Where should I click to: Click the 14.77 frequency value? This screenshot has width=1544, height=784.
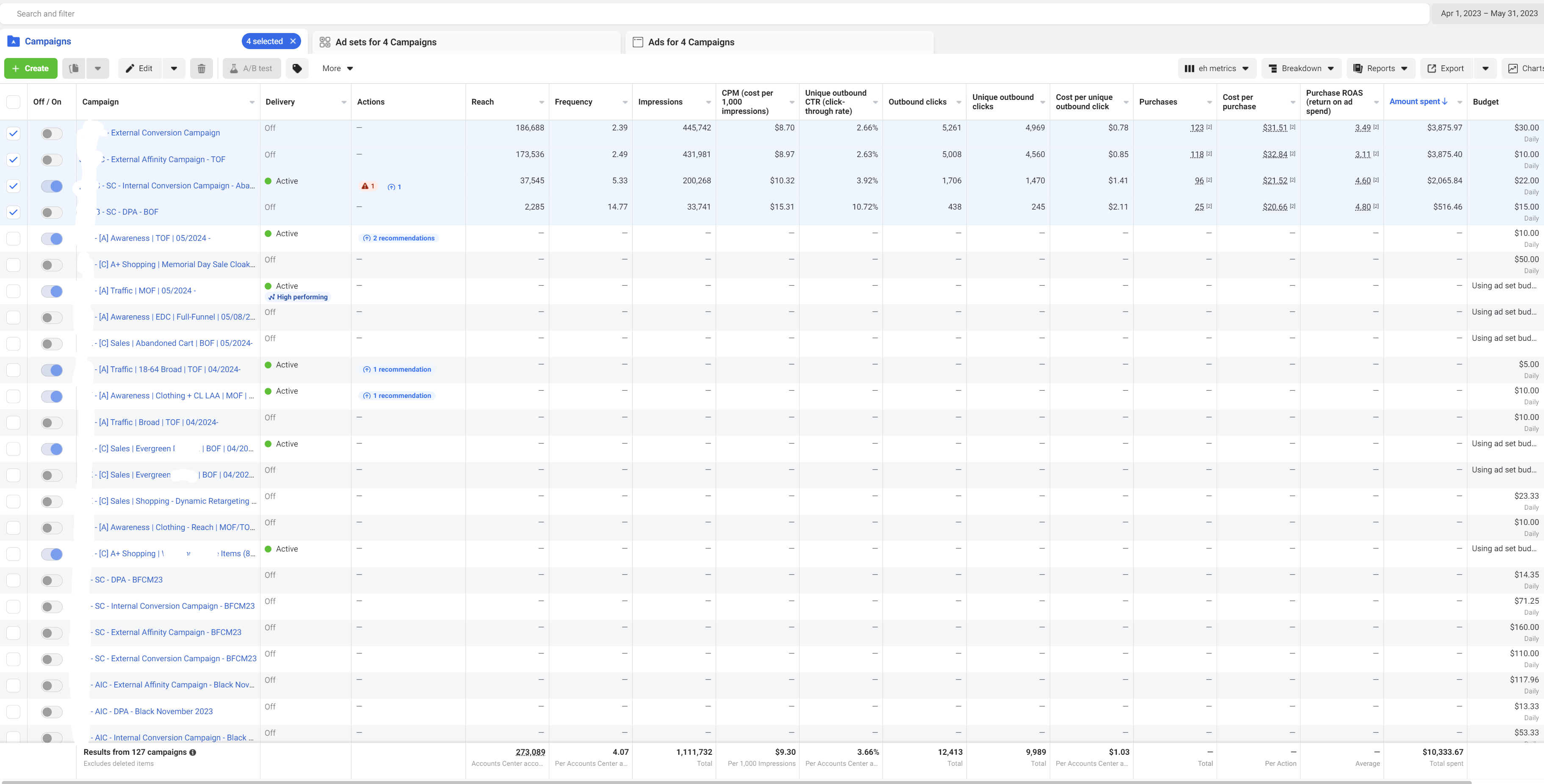tap(617, 207)
